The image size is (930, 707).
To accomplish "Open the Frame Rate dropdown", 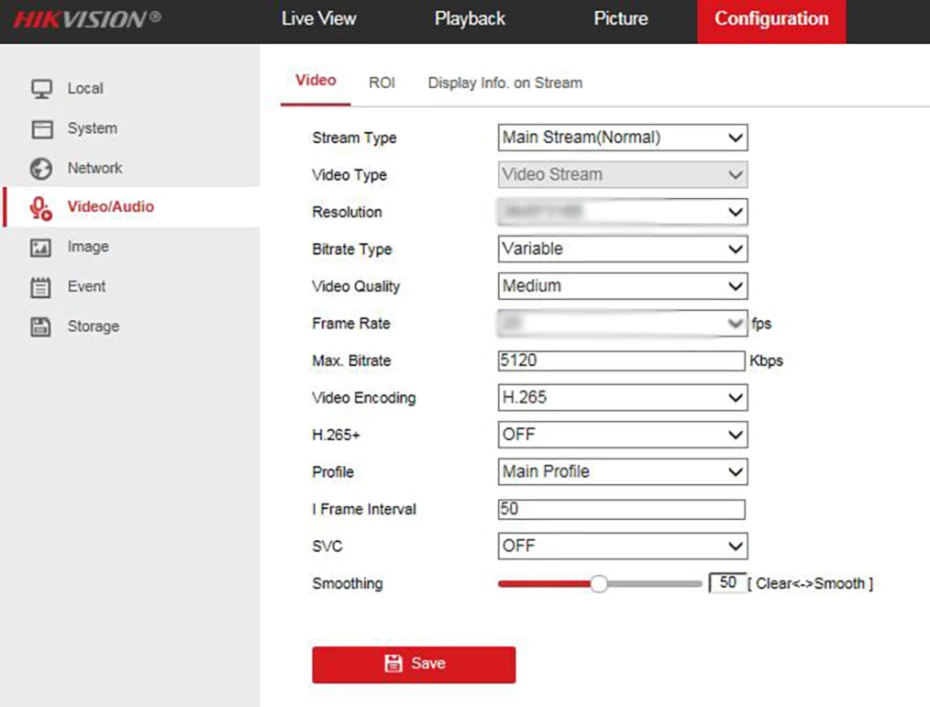I will [623, 323].
